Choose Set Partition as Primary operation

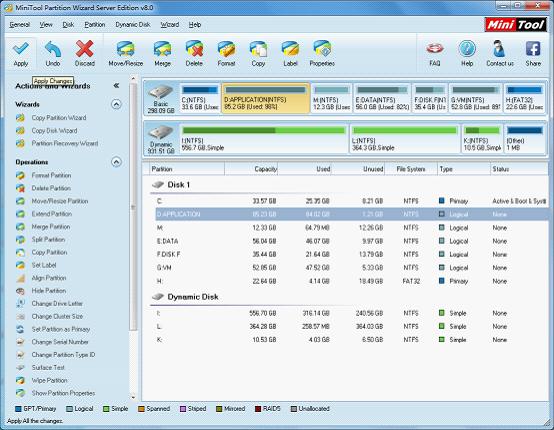61,329
